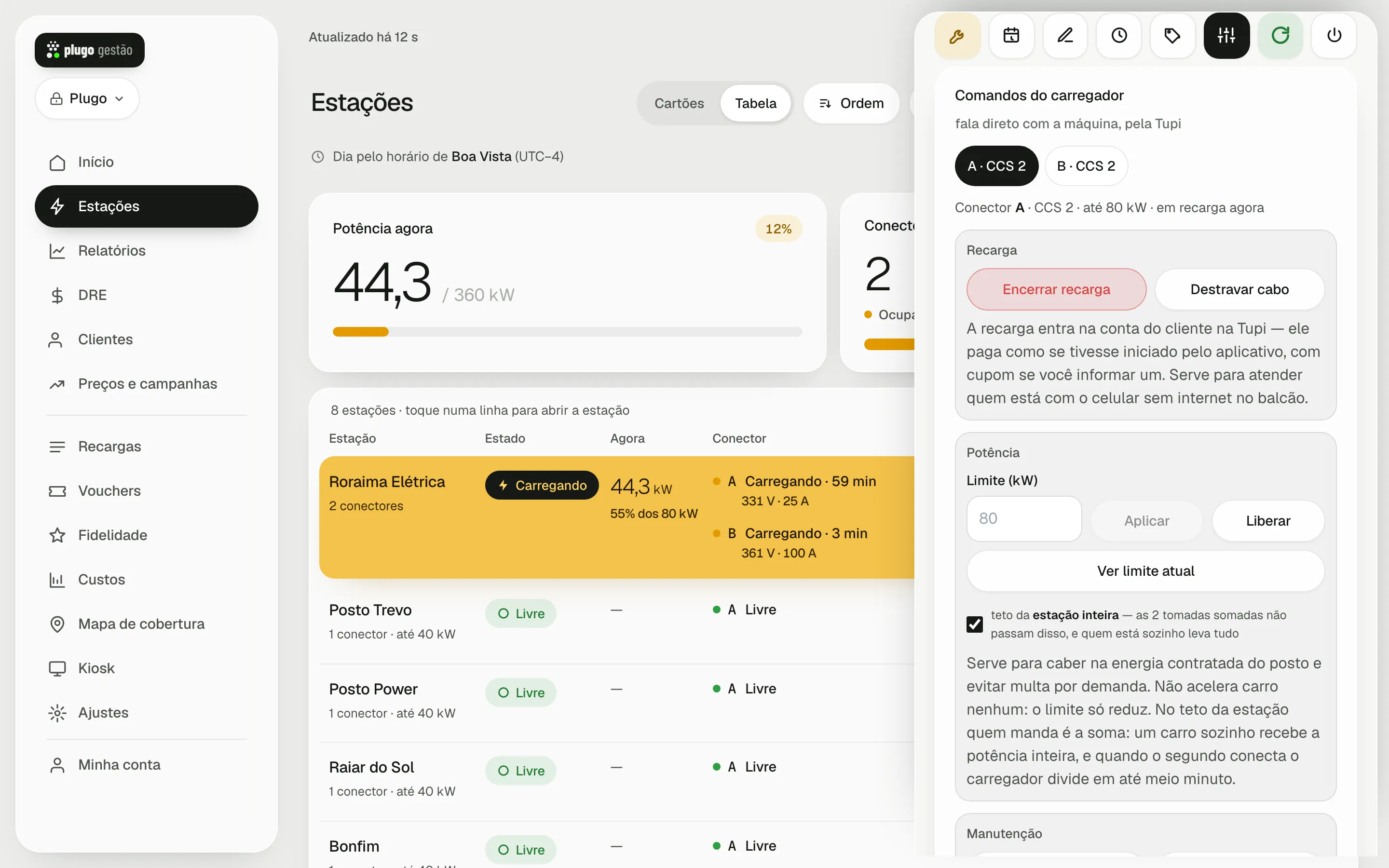Image resolution: width=1389 pixels, height=868 pixels.
Task: Select the sliders commands icon
Action: click(1226, 36)
